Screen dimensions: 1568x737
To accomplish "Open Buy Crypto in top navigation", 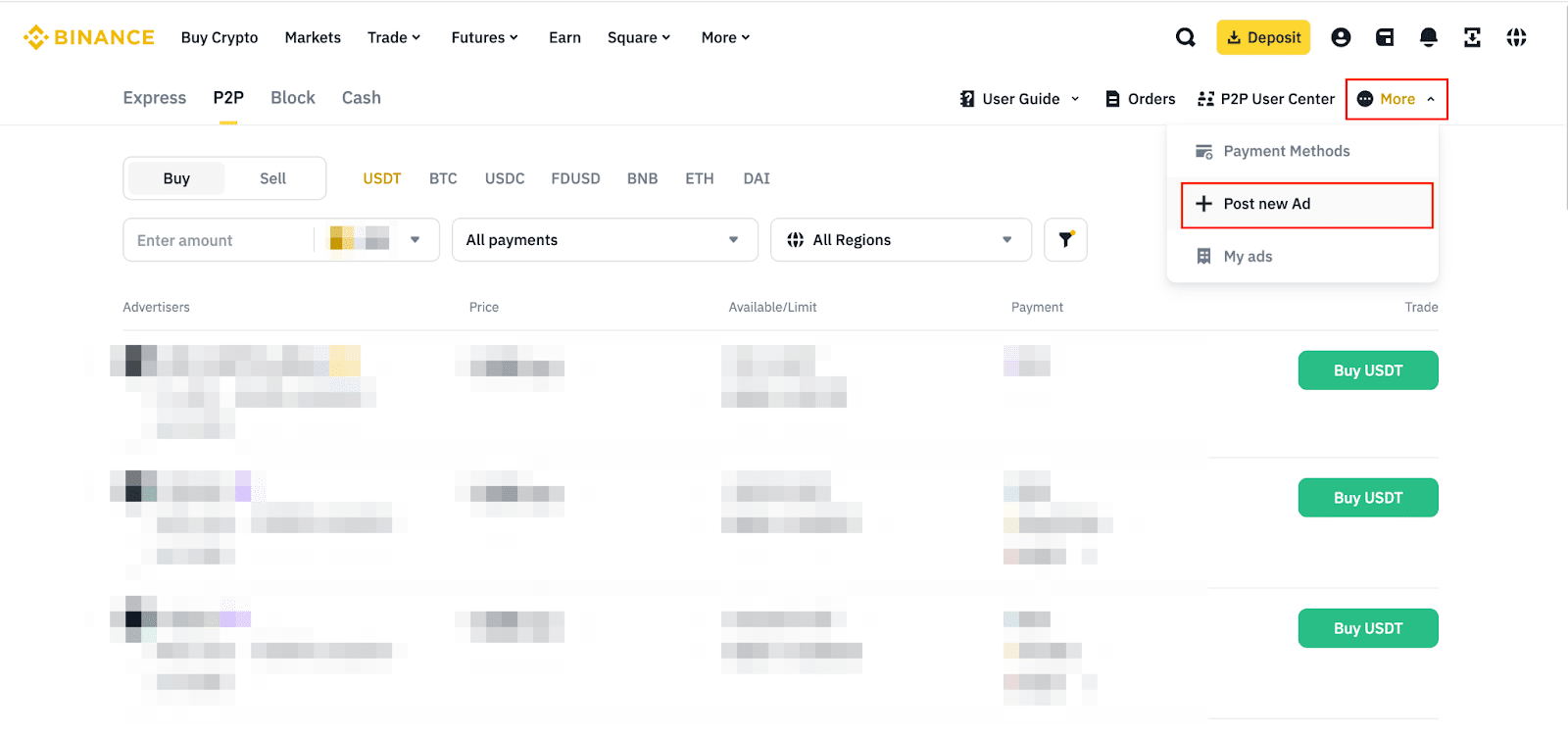I will (x=220, y=37).
